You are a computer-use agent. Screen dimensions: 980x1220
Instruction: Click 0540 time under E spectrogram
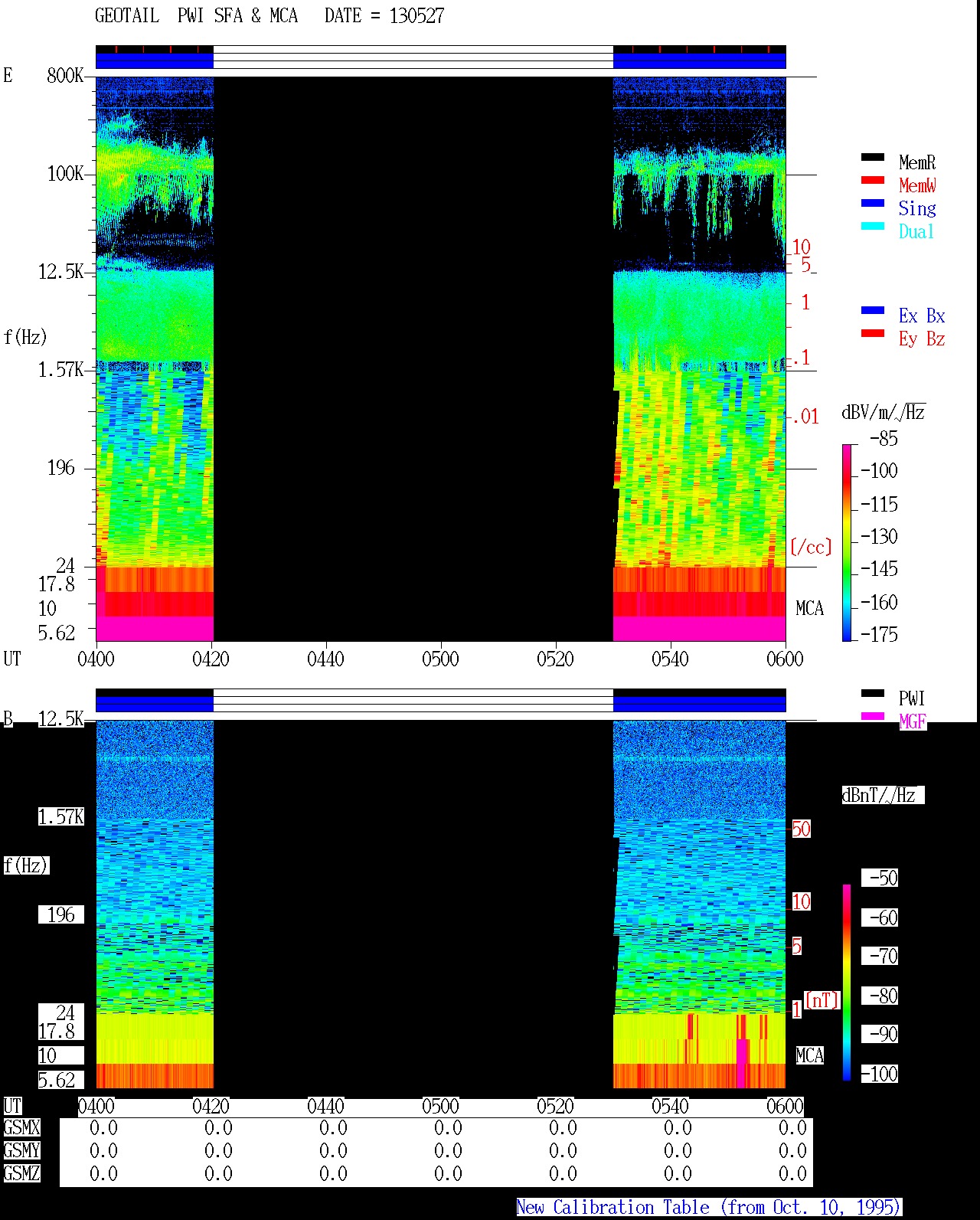(x=670, y=659)
